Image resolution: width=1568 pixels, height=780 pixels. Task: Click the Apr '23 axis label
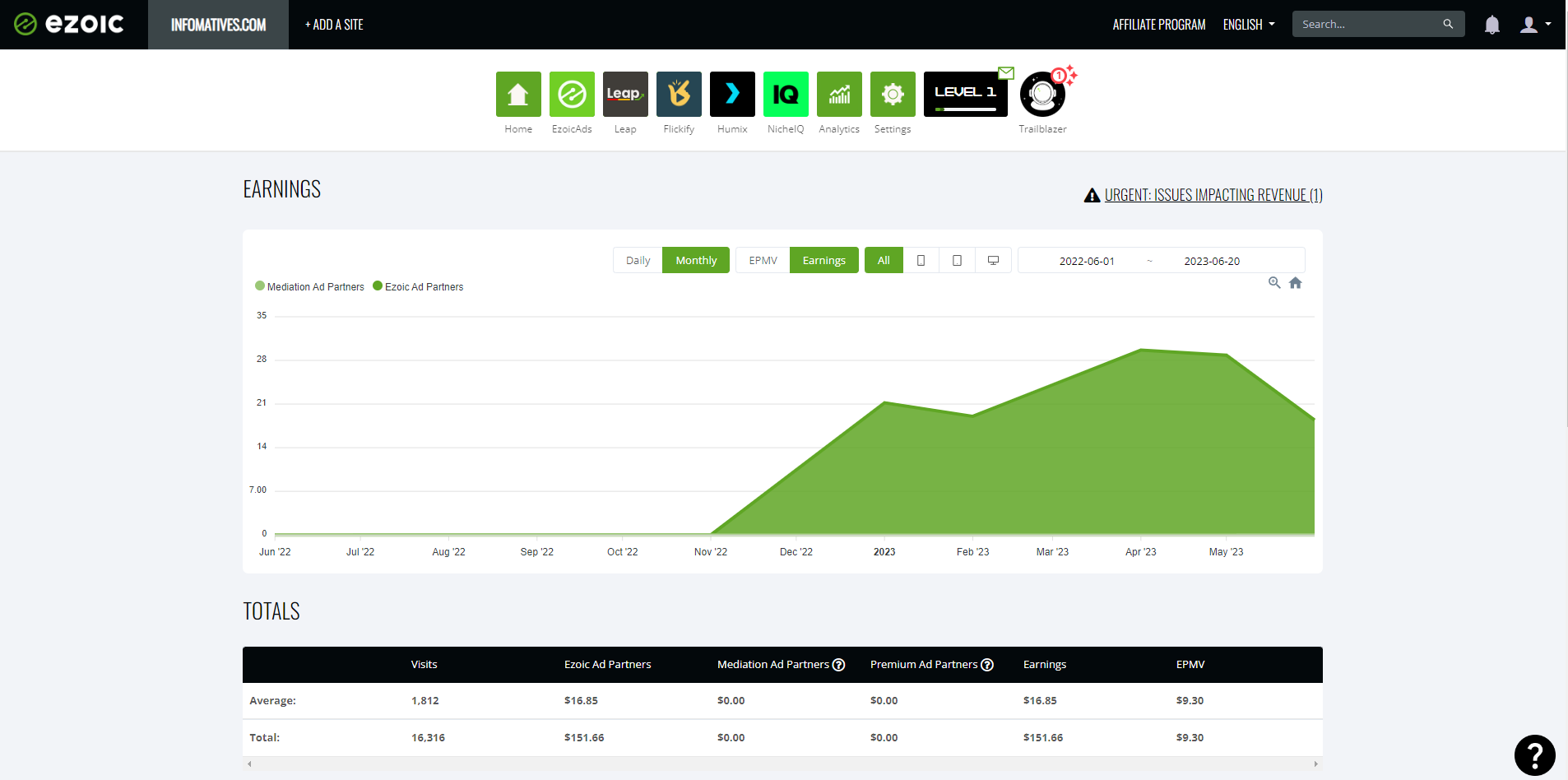[1141, 552]
